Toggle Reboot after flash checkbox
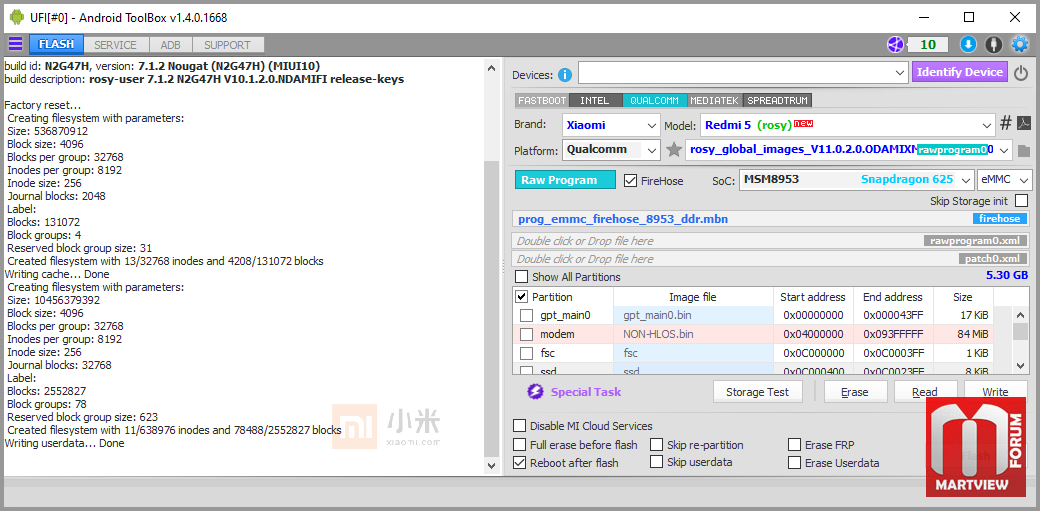 coord(521,463)
